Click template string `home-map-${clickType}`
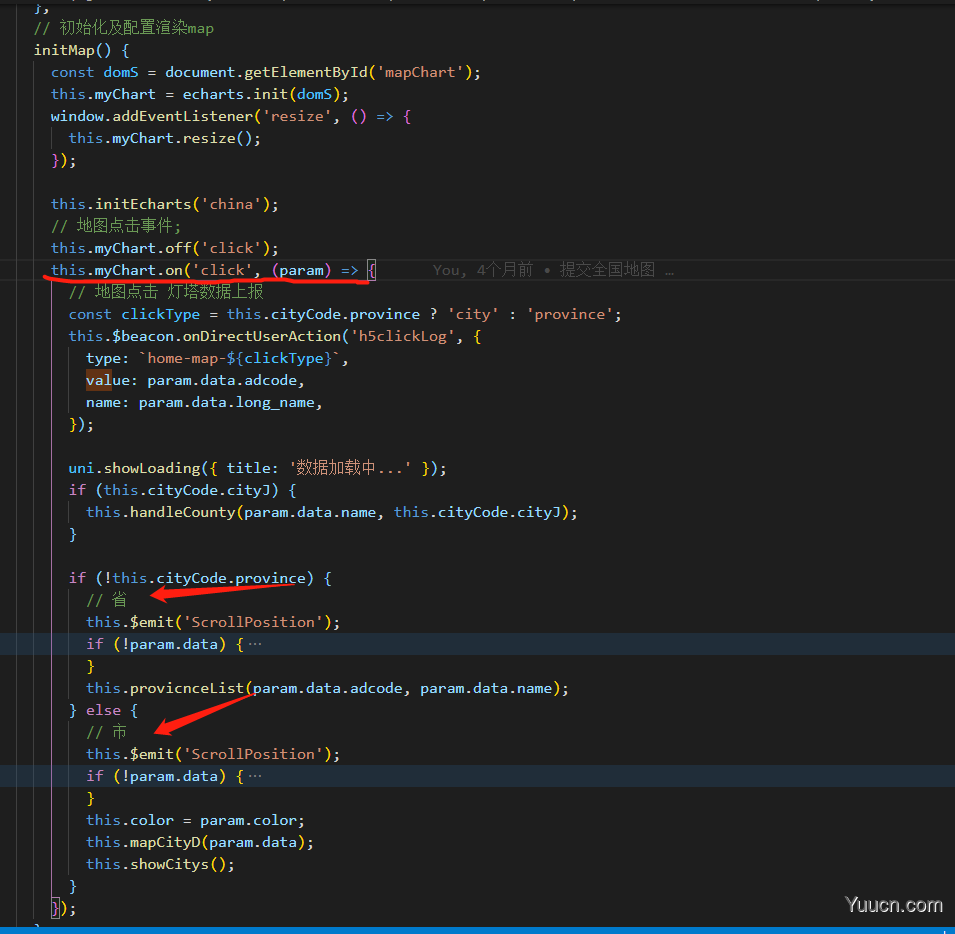 pyautogui.click(x=239, y=358)
